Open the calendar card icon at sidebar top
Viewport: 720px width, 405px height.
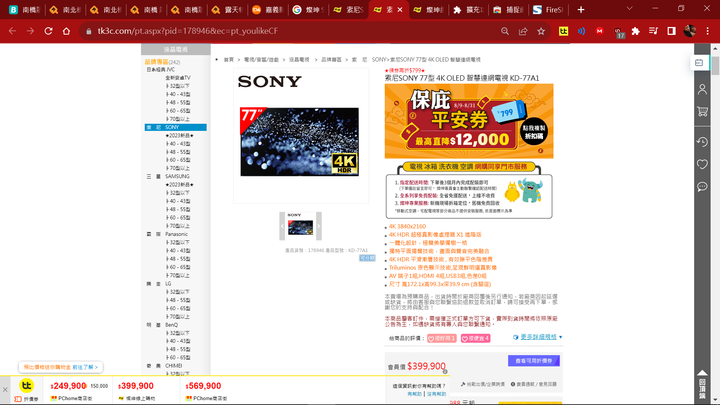(x=699, y=62)
